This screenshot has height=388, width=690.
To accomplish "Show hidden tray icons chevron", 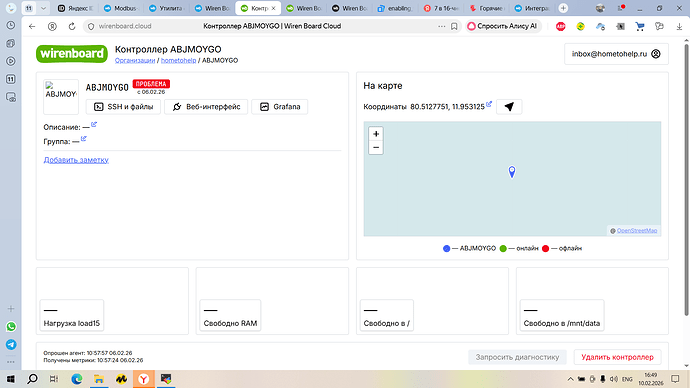I will [x=570, y=379].
